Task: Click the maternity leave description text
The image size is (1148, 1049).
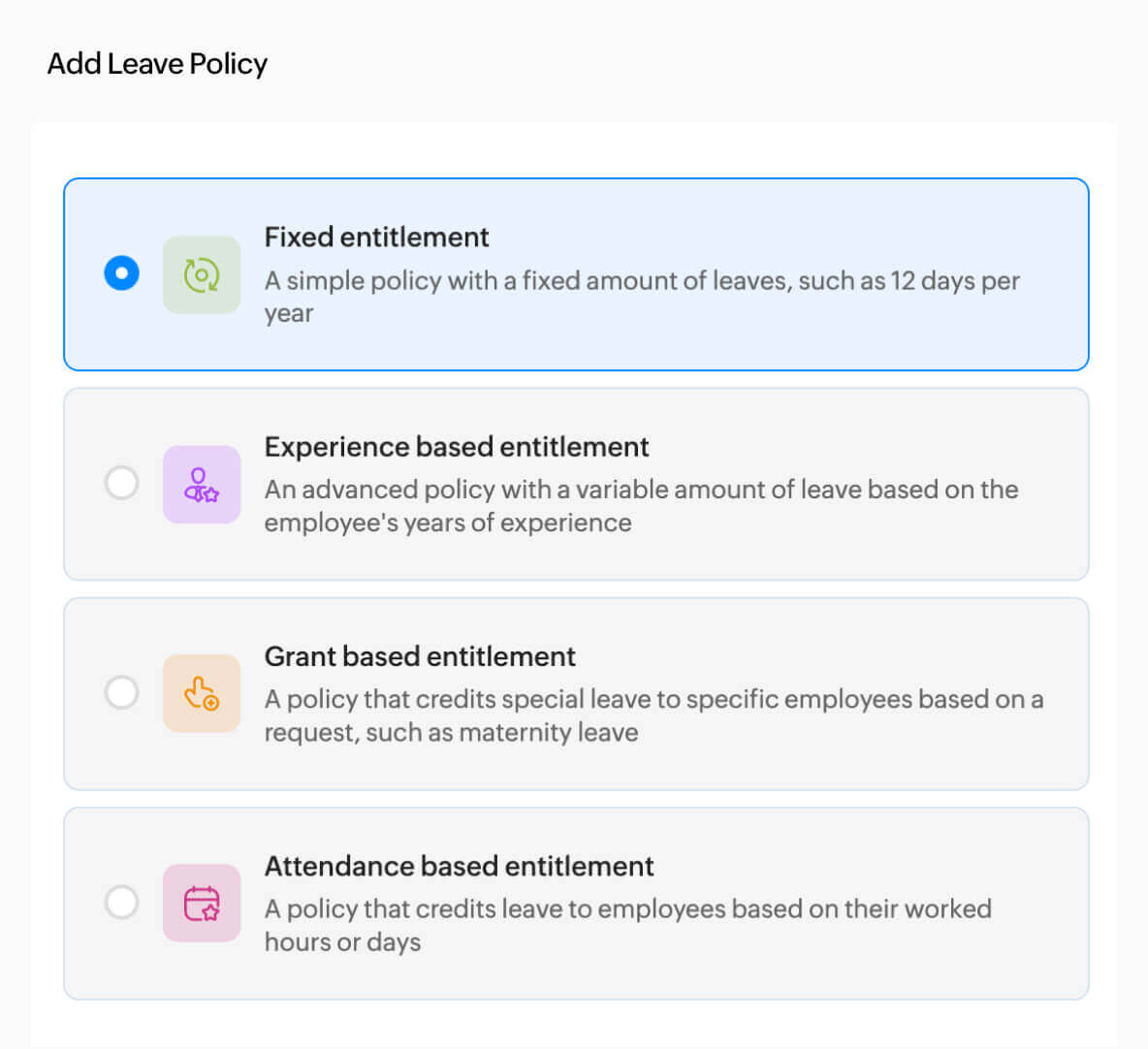Action: 653,715
